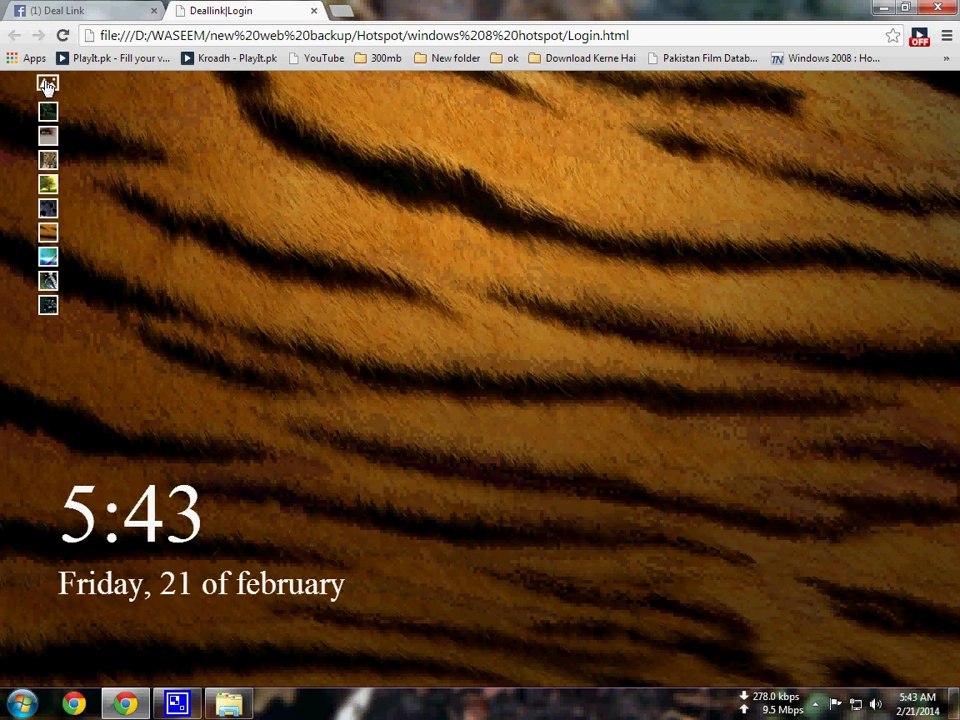Open PlayIt.pk - Fill your v... bookmark

pos(113,58)
